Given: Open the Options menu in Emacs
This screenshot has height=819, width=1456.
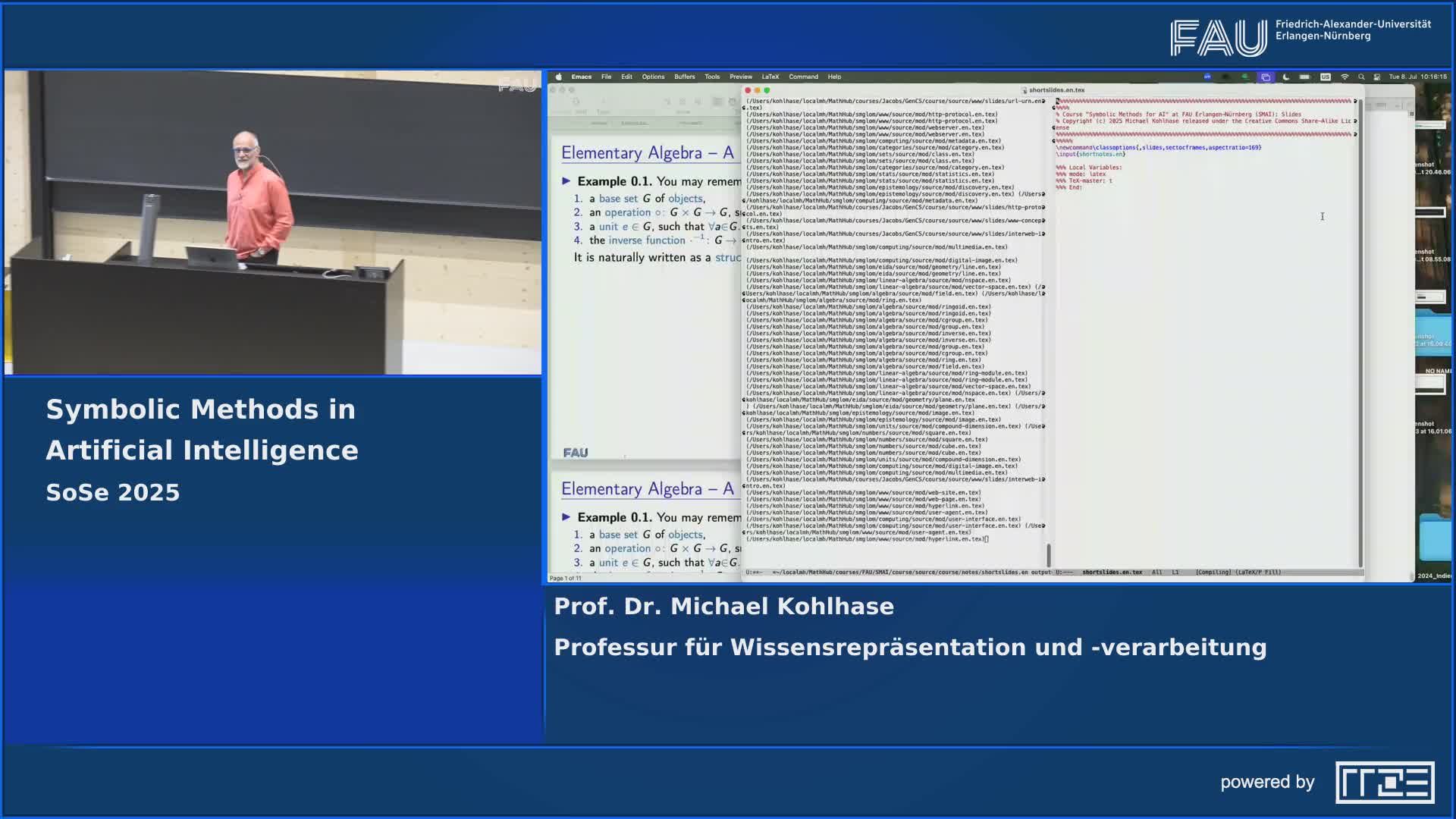Looking at the screenshot, I should (653, 77).
